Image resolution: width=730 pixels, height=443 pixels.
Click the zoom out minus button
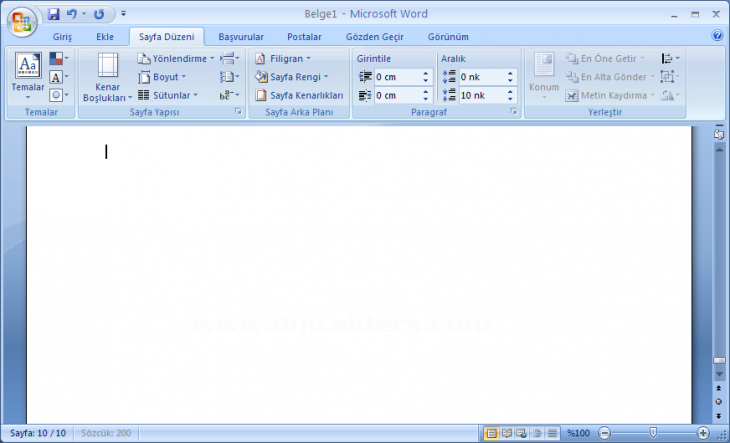604,433
